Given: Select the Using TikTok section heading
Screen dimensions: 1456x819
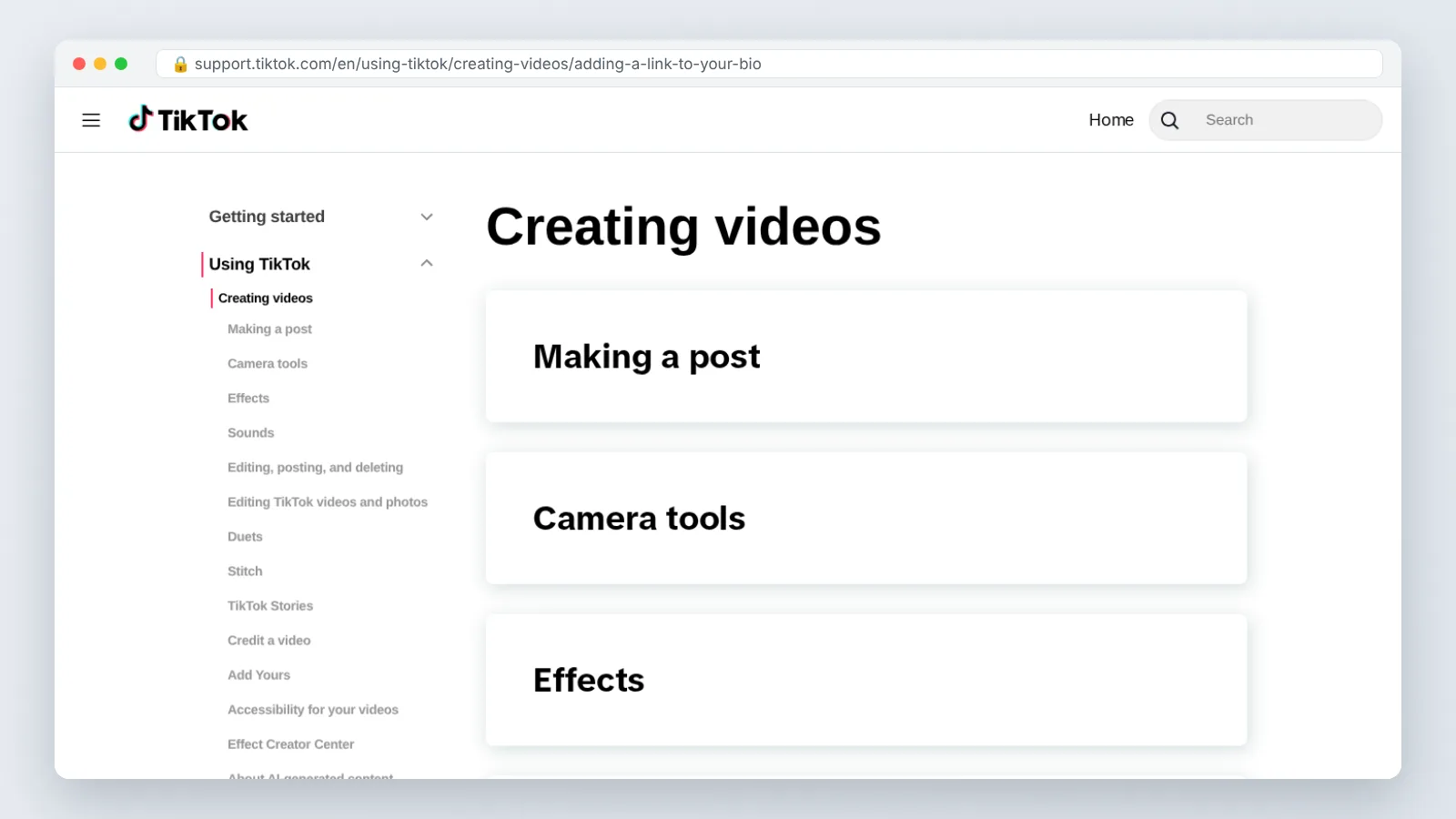Looking at the screenshot, I should (x=259, y=264).
